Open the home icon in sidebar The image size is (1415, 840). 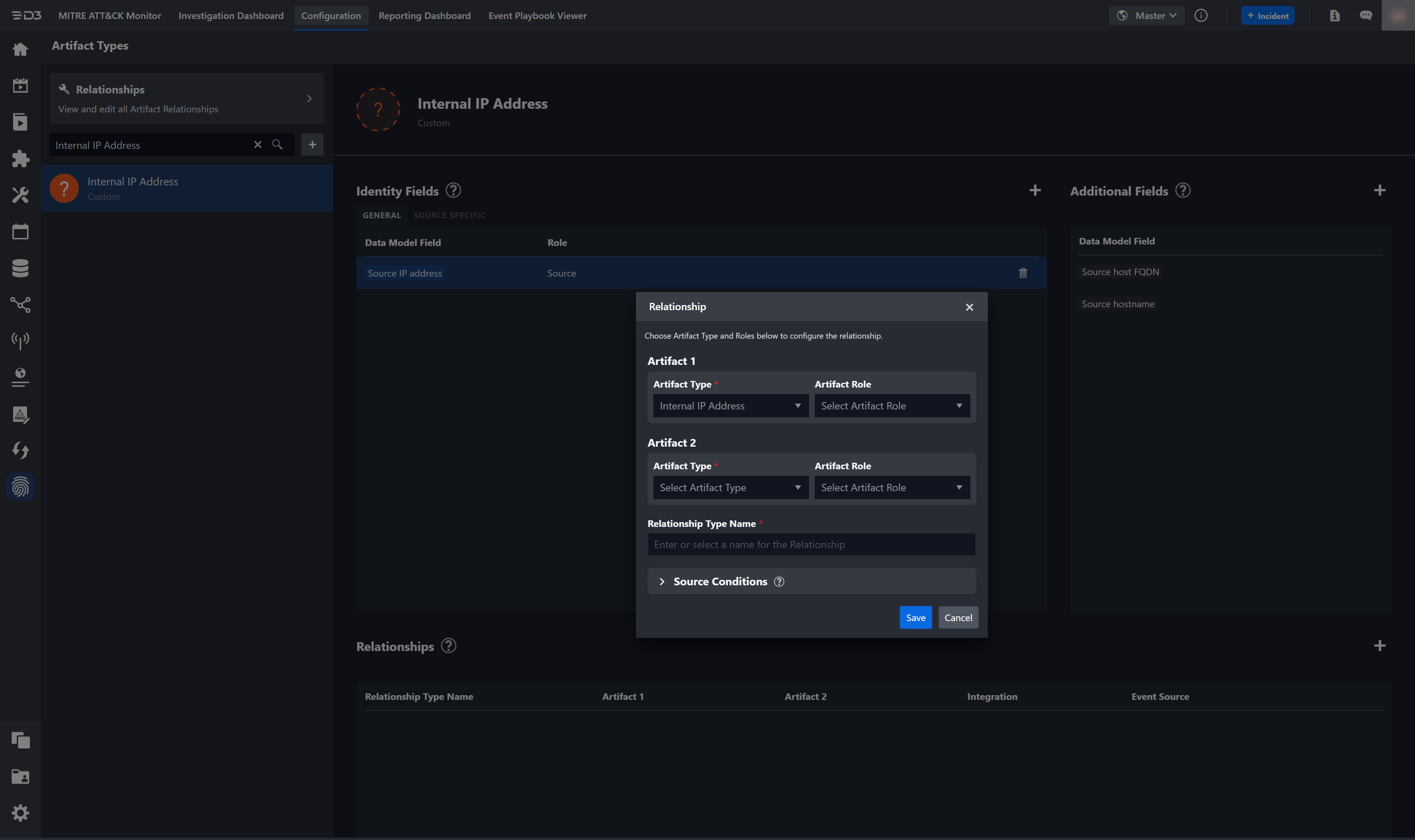pyautogui.click(x=20, y=49)
